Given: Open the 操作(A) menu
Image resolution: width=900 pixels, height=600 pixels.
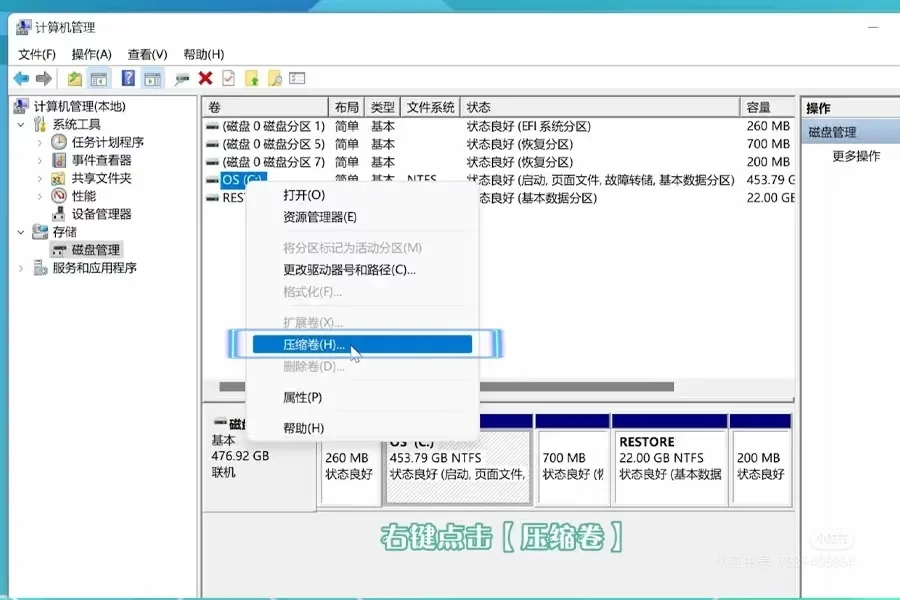Looking at the screenshot, I should pyautogui.click(x=92, y=53).
